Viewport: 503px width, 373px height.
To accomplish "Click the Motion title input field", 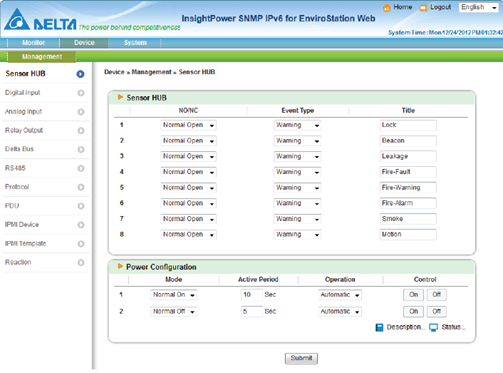I will click(x=408, y=235).
